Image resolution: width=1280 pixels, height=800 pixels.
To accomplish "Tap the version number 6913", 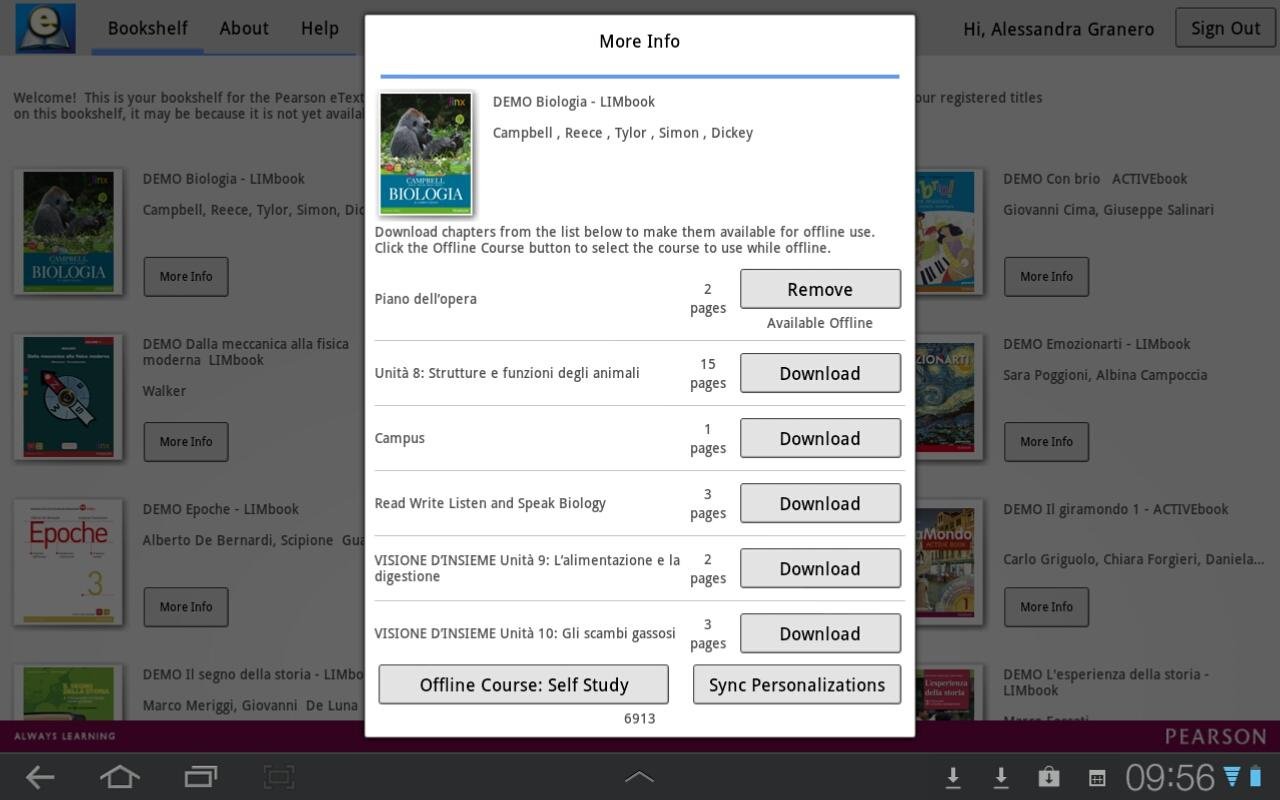I will pos(639,718).
